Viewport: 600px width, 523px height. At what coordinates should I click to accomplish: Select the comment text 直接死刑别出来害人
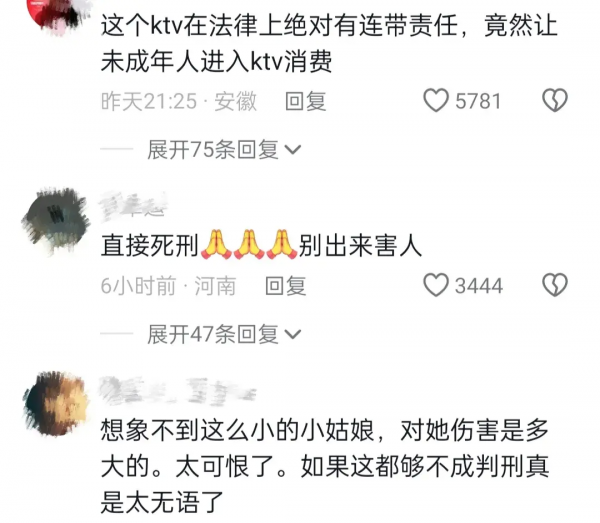pyautogui.click(x=261, y=245)
